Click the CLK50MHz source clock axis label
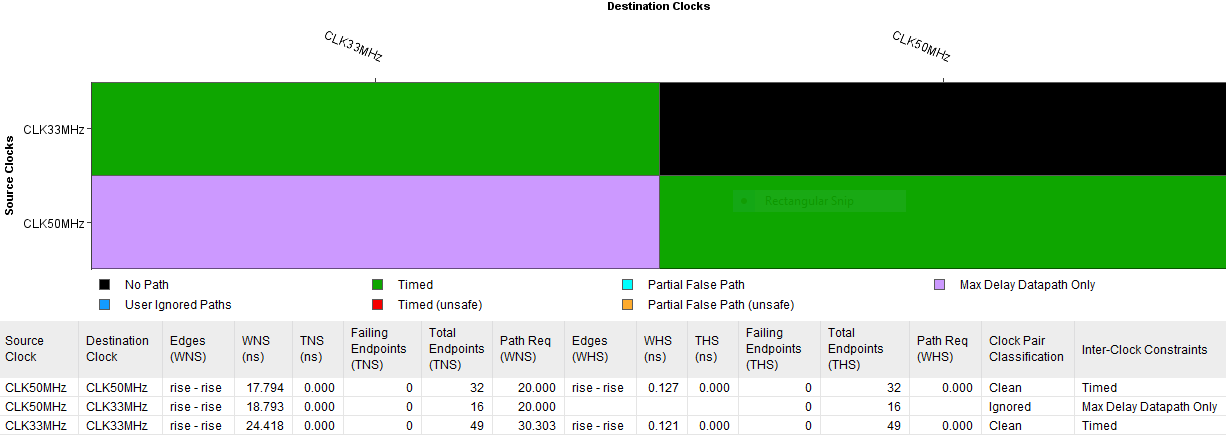The width and height of the screenshot is (1226, 440). 53,223
